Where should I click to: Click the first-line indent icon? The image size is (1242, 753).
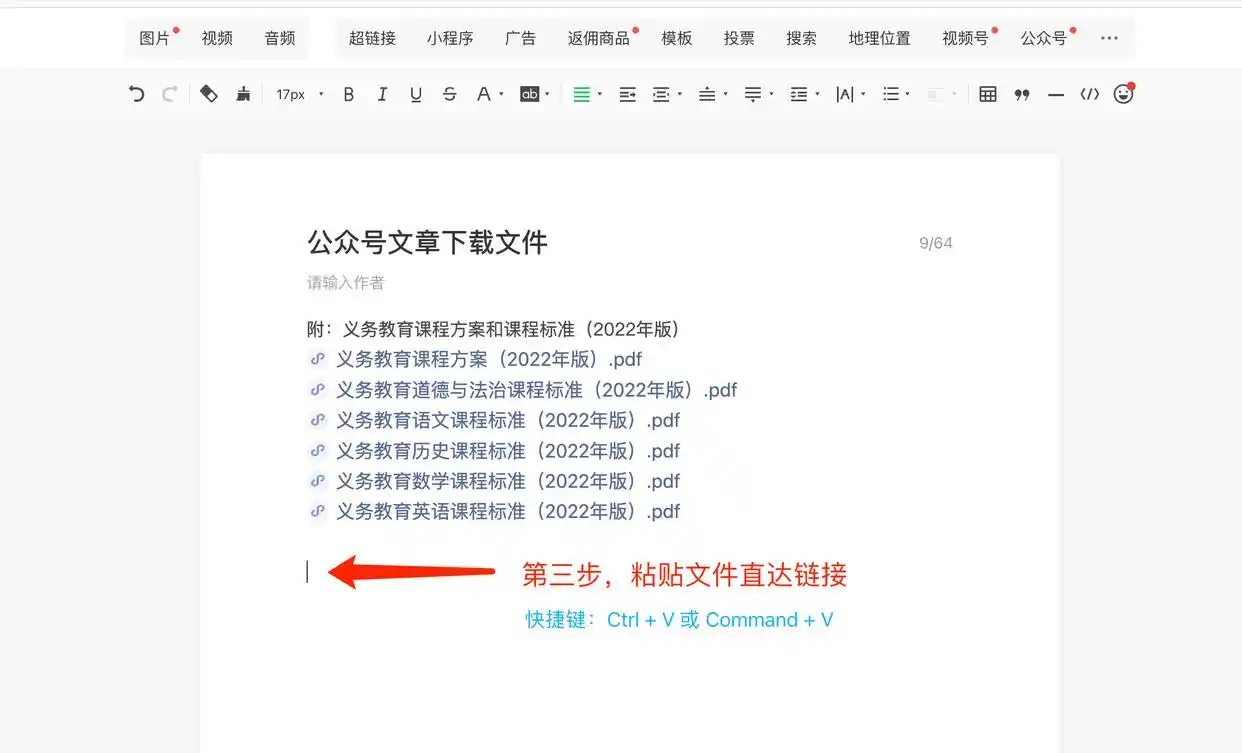(x=628, y=94)
